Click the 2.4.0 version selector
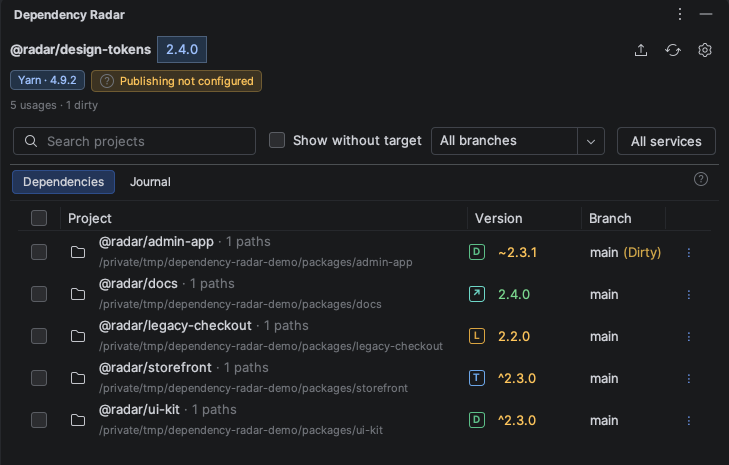Screen dimensions: 729x465 tap(182, 49)
